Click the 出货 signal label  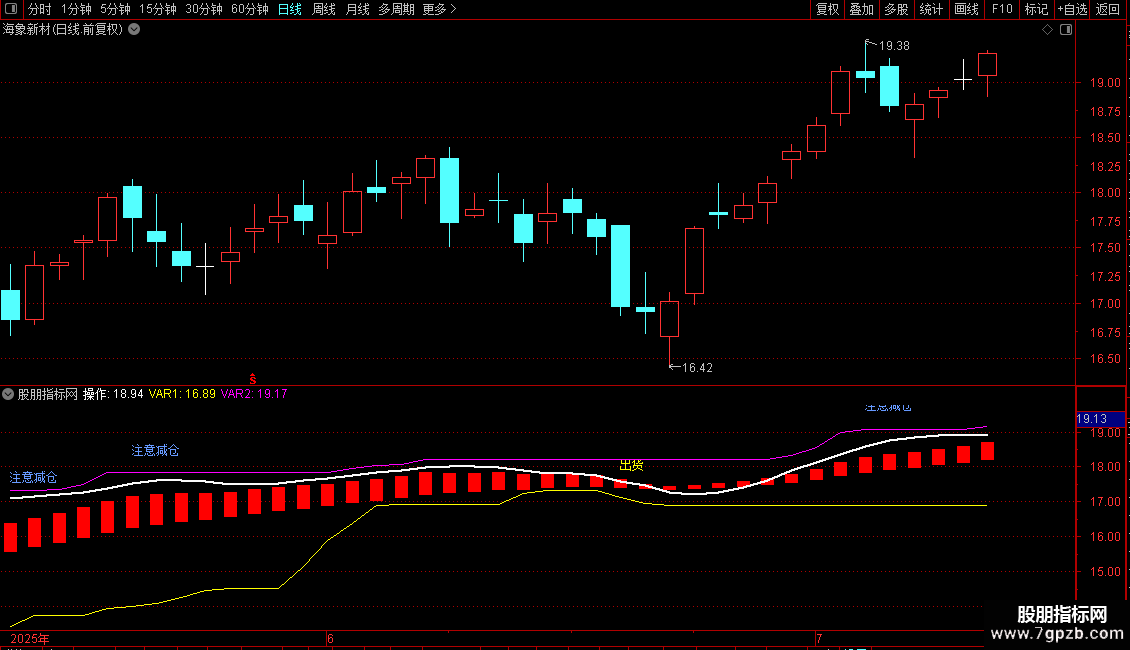[x=631, y=466]
